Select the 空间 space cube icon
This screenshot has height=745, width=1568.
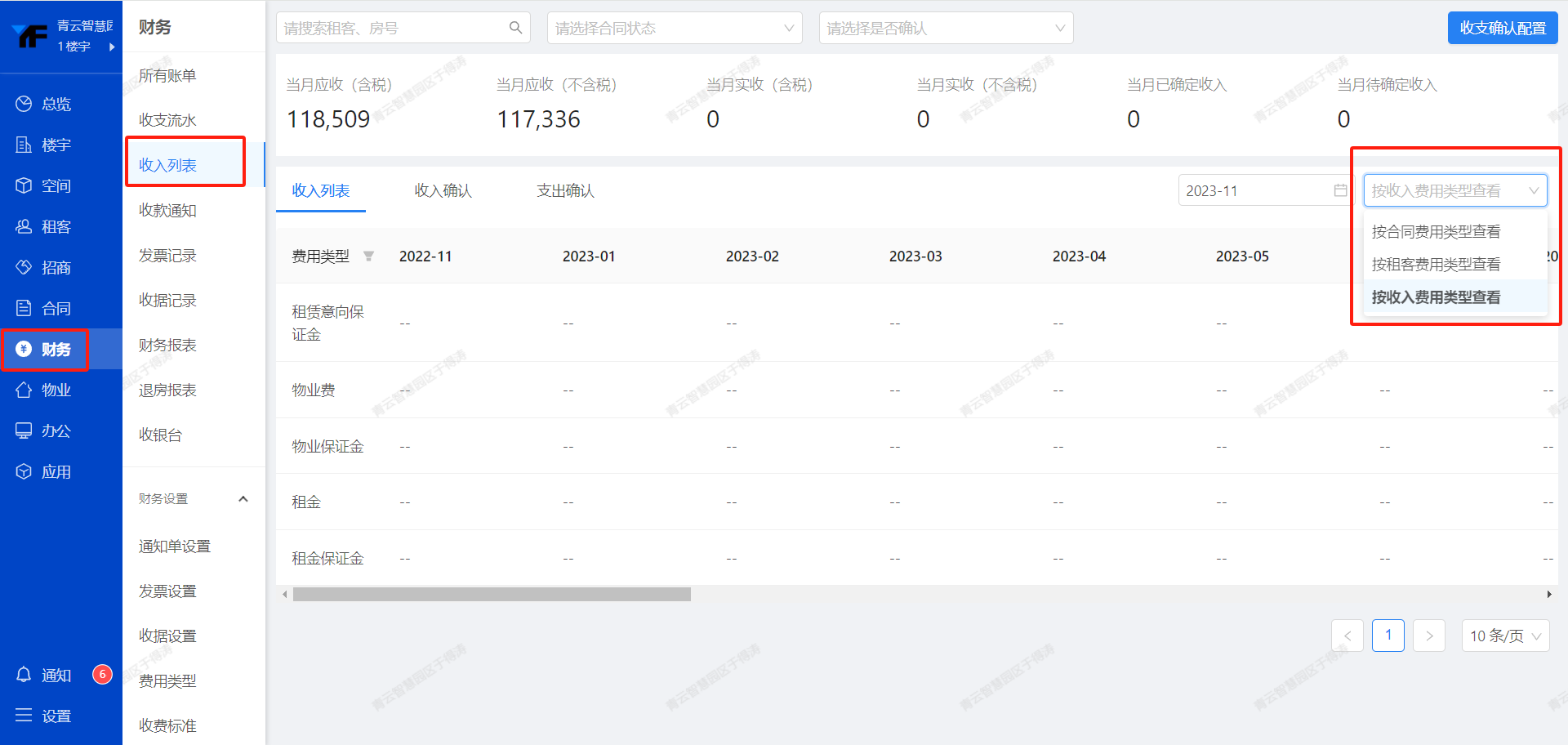pos(24,185)
